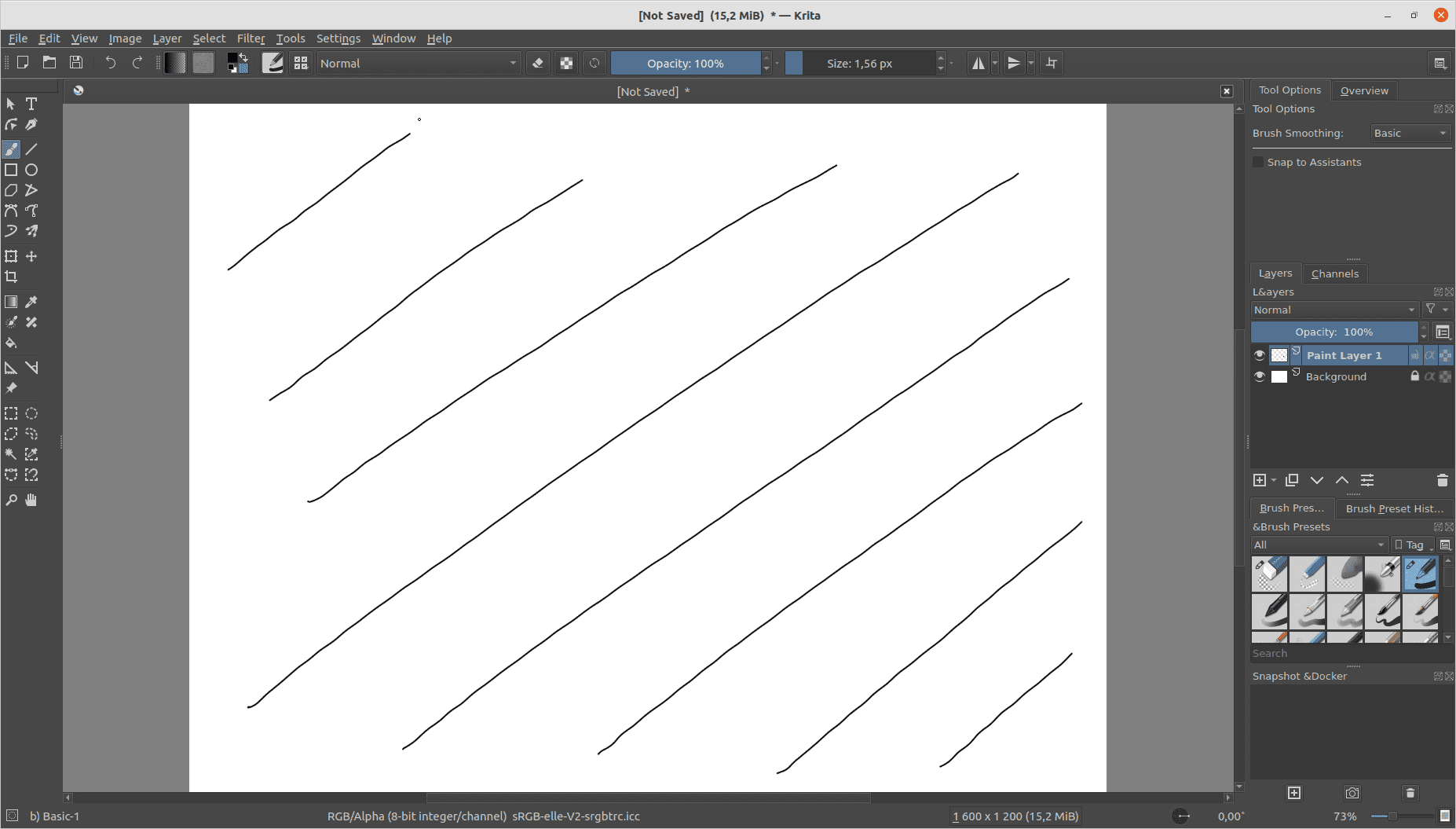
Task: Expand the brush presets All tag dropdown
Action: (1319, 545)
